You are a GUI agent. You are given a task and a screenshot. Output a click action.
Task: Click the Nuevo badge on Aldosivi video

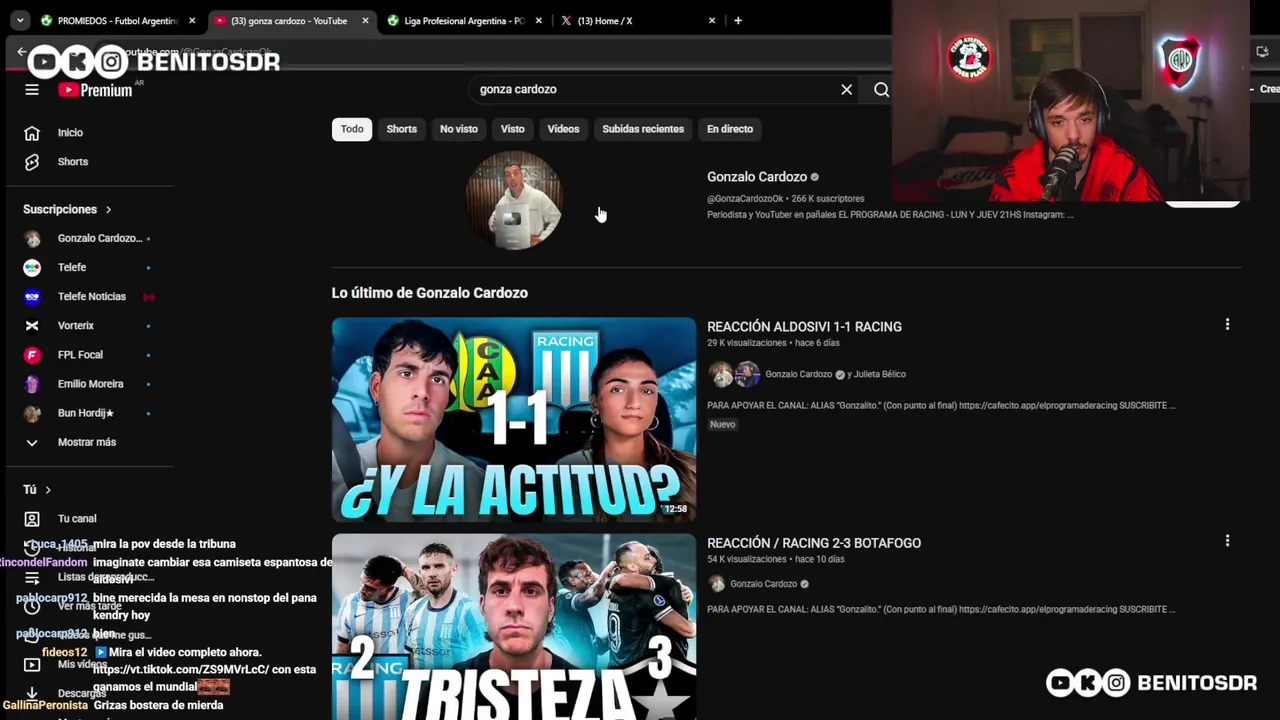(x=722, y=424)
